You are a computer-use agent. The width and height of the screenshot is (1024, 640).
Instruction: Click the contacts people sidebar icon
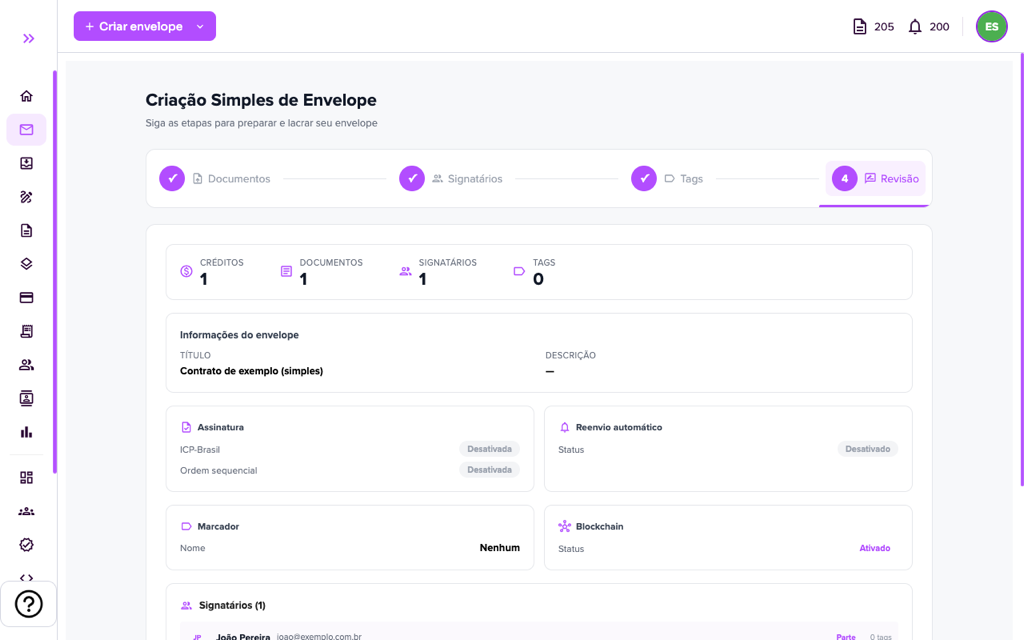pos(26,364)
